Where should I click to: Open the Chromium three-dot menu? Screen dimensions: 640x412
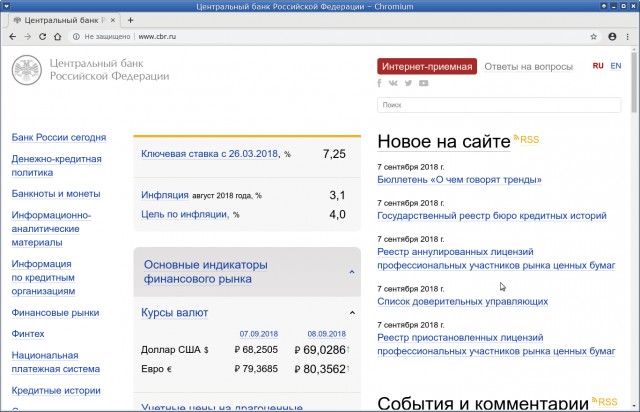click(627, 37)
